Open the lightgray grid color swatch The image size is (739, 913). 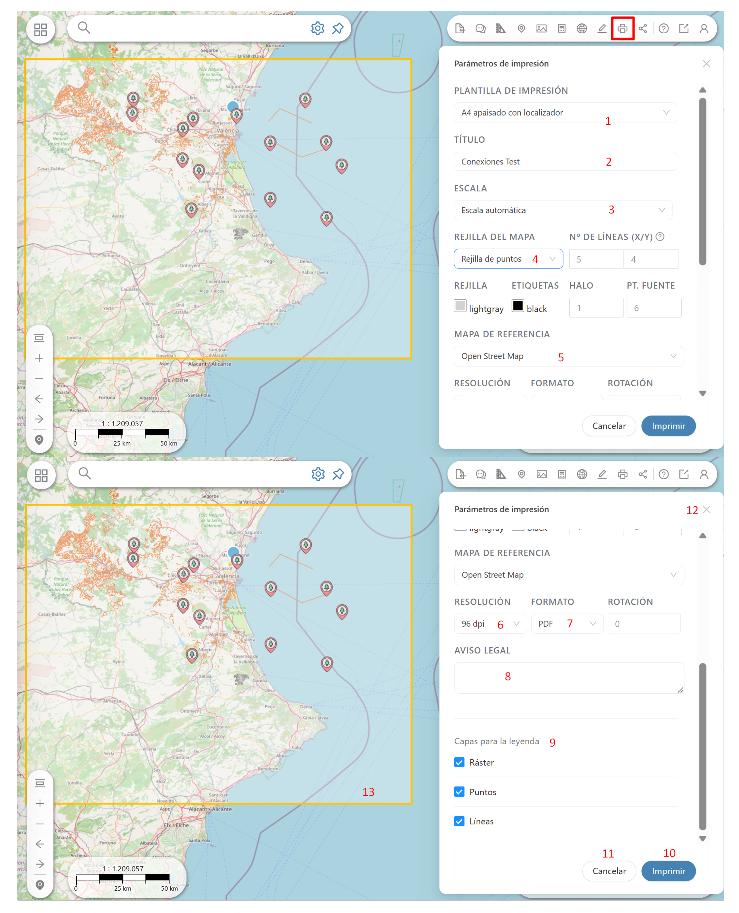click(460, 306)
